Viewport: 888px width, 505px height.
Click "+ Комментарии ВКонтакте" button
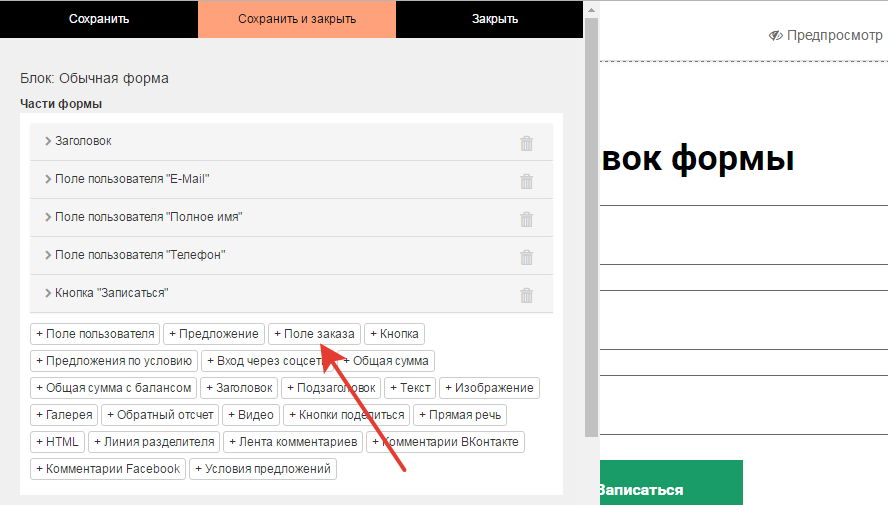click(x=446, y=442)
